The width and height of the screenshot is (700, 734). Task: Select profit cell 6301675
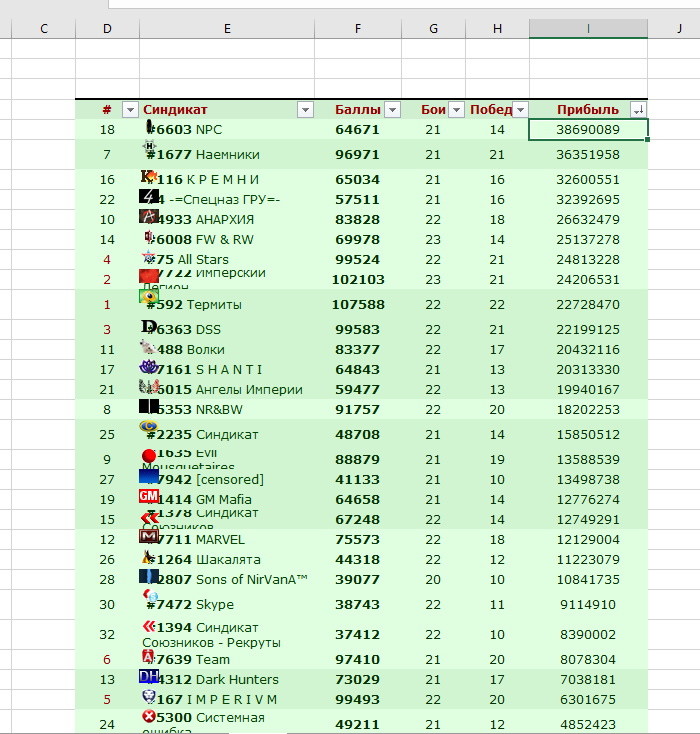tap(588, 699)
